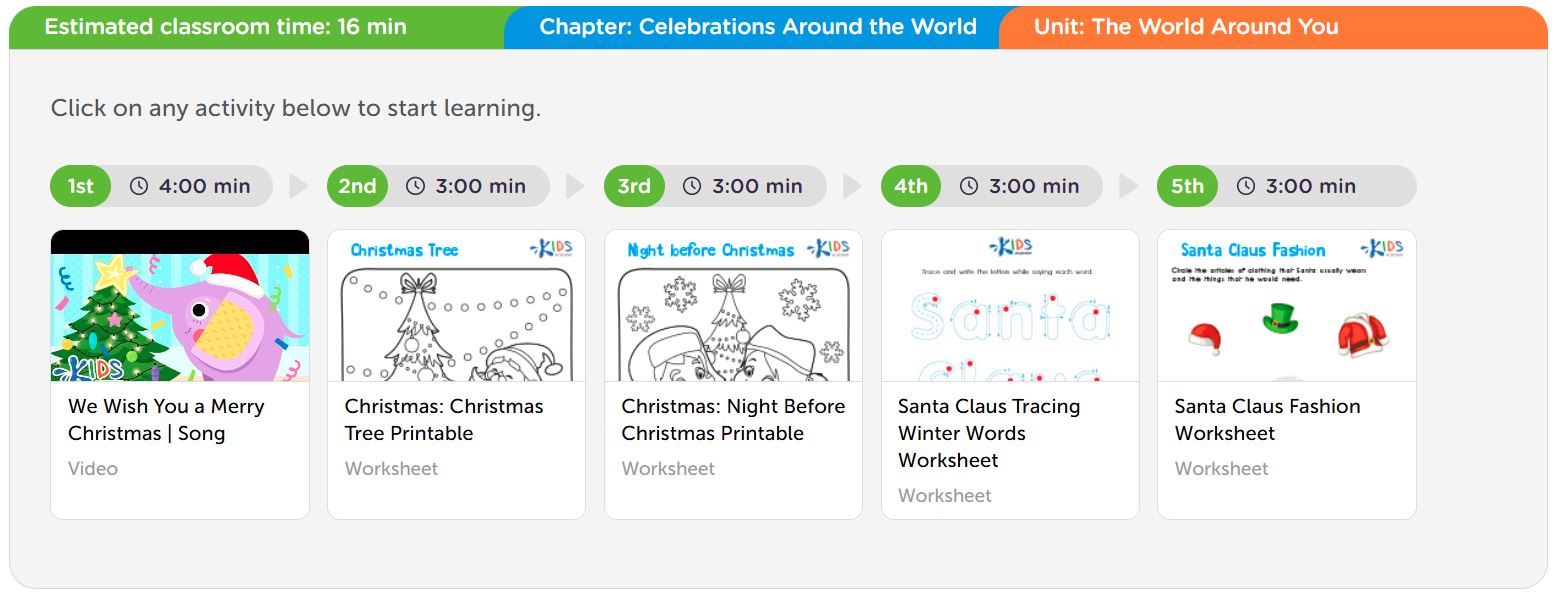Open the Unit: The World Around You tab
1556x595 pixels.
coord(1185,27)
